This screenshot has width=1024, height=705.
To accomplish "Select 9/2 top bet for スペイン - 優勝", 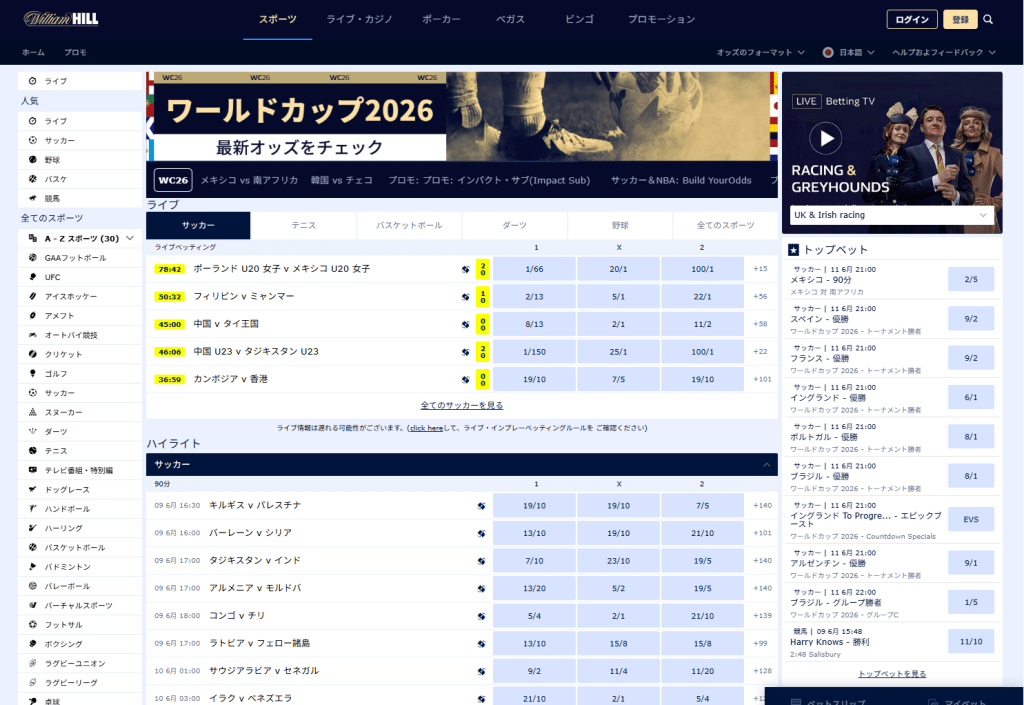I will (971, 319).
